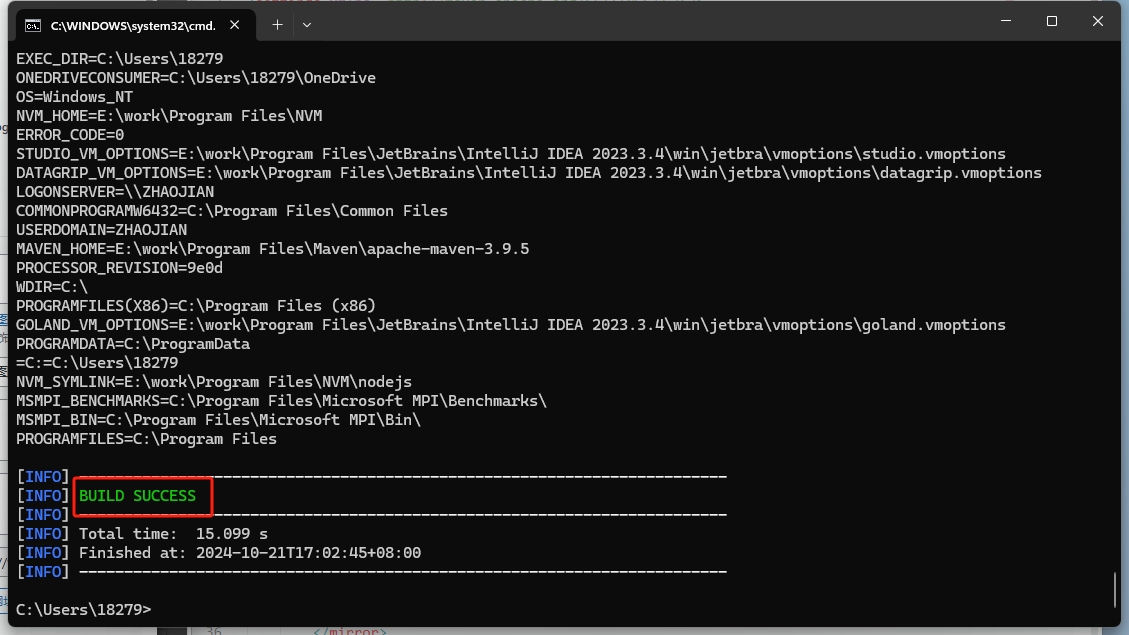Close the cmd.exe tab
This screenshot has width=1129, height=635.
[x=235, y=24]
